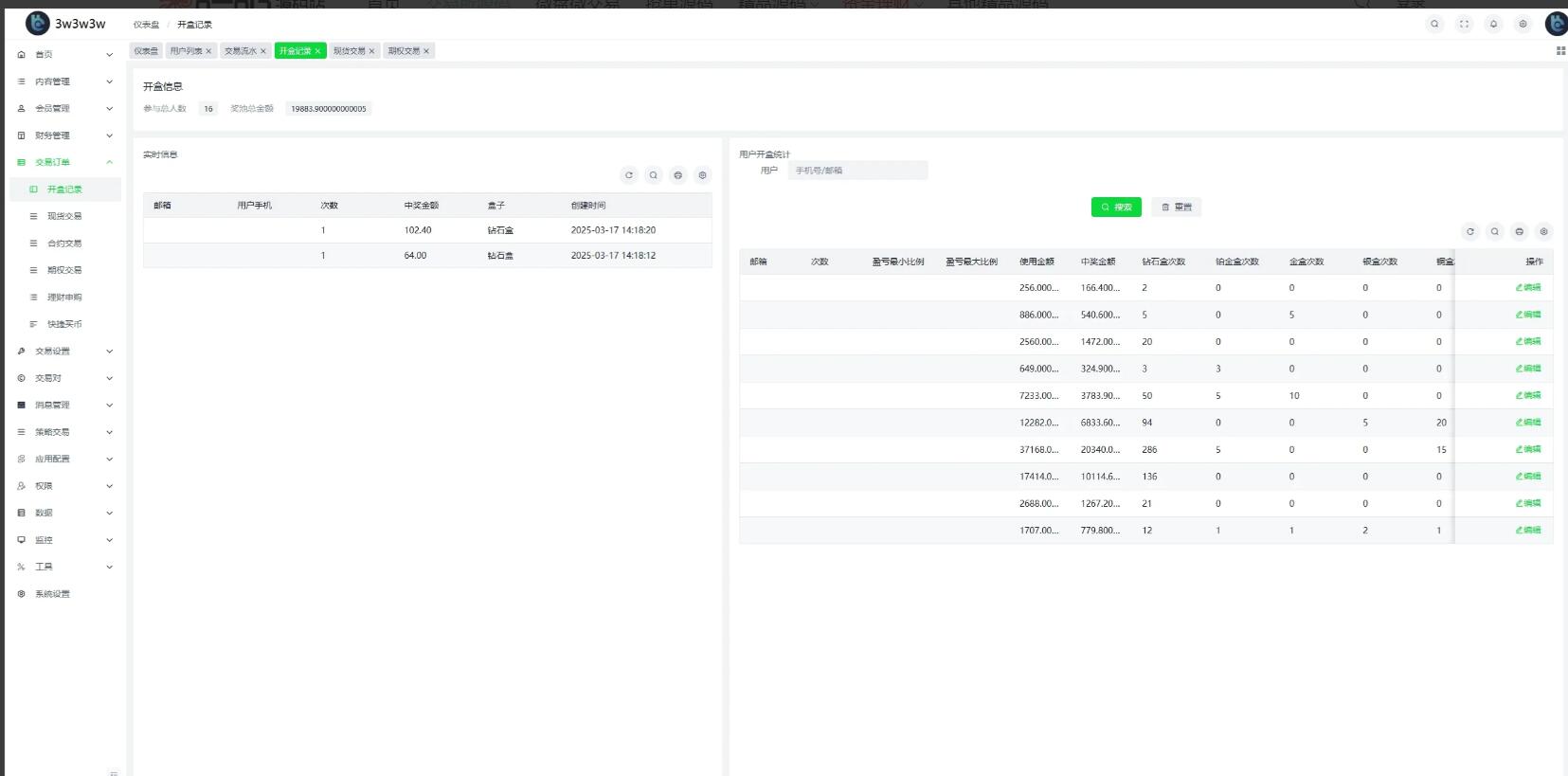Screen dimensions: 1568x776
Task: Close the 期权交易 tab
Action: tap(426, 51)
